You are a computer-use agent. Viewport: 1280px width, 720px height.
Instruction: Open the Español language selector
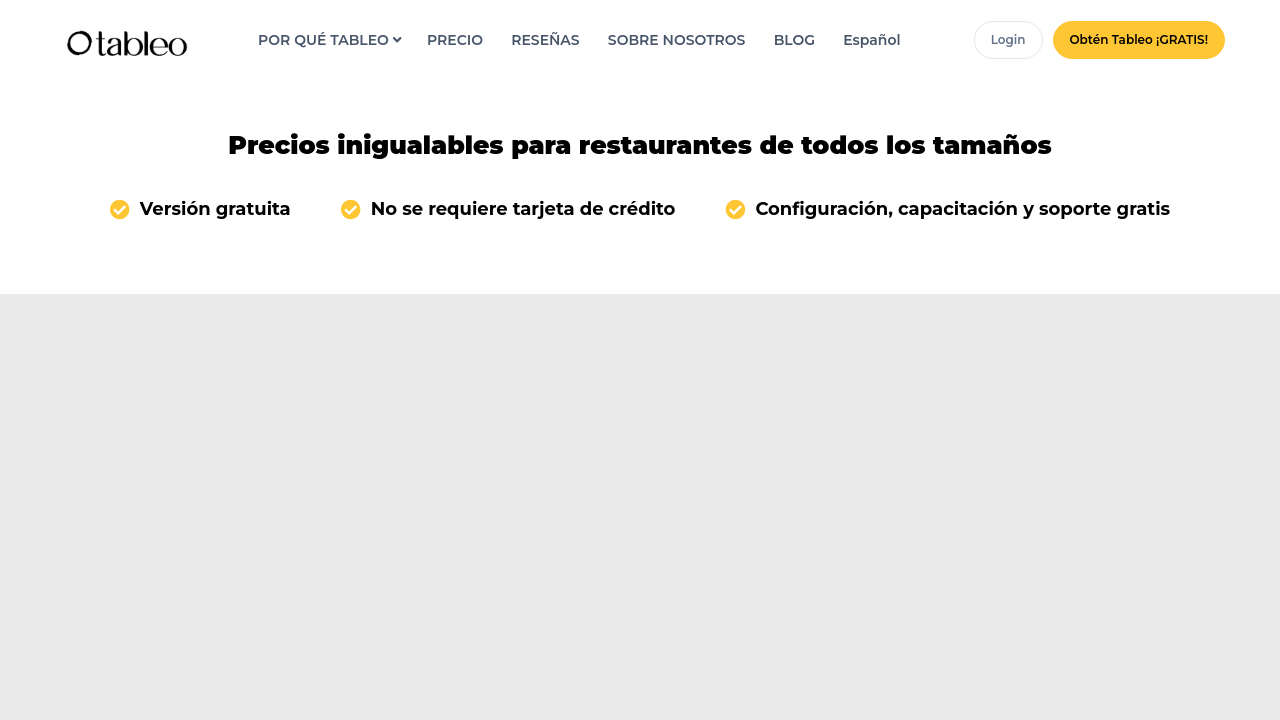871,40
